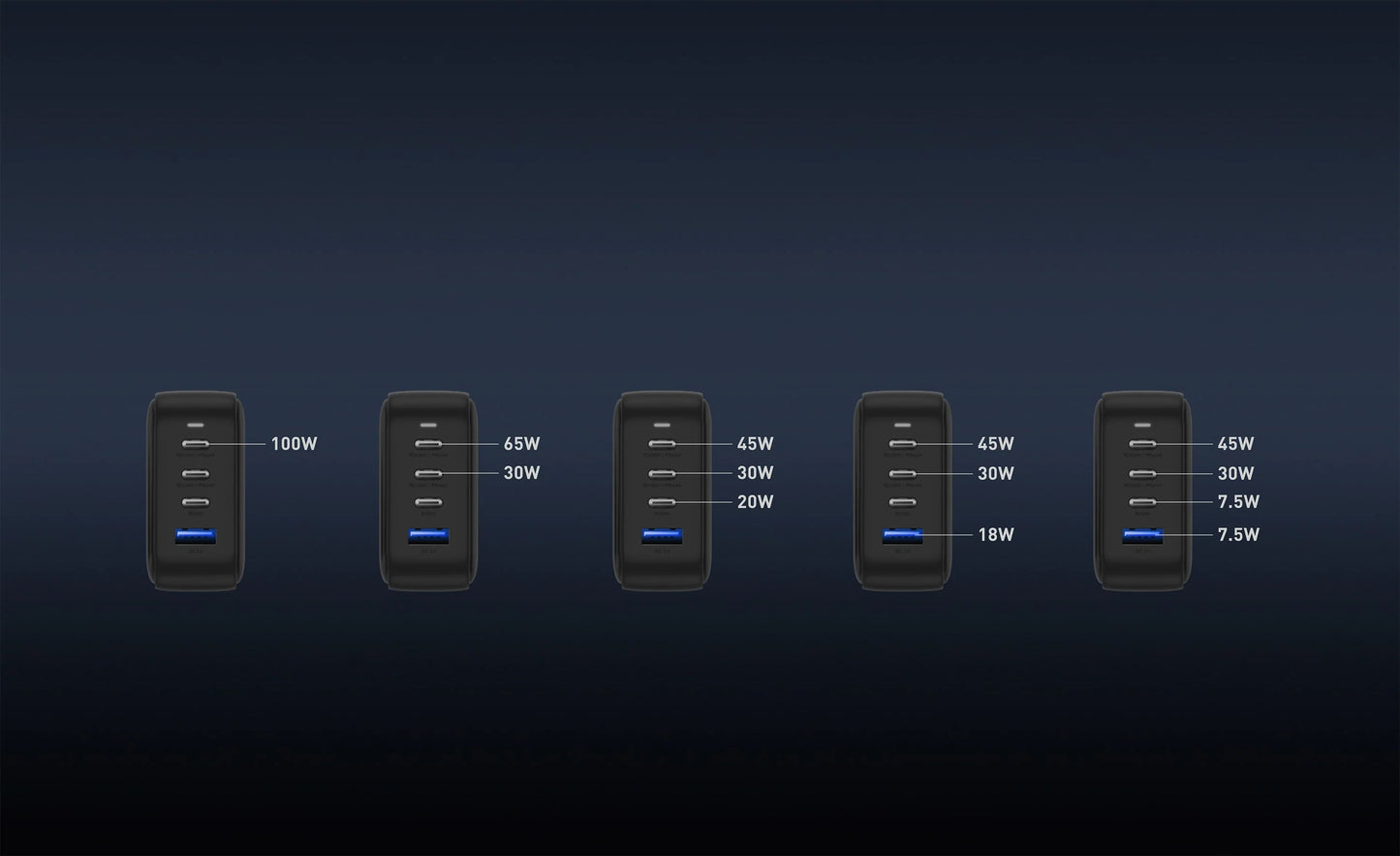Click the 45W label on third charger
Viewport: 1400px width, 856px height.
[x=755, y=444]
